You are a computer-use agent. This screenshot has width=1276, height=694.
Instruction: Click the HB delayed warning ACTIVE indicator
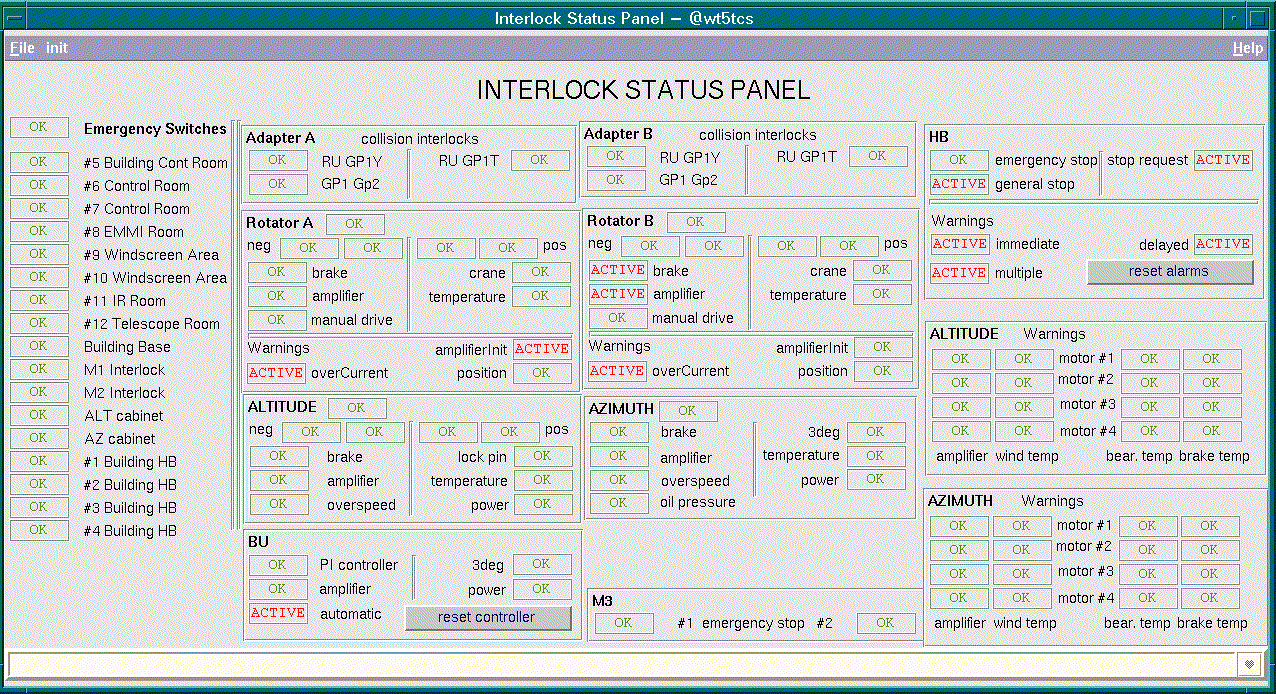(1222, 244)
